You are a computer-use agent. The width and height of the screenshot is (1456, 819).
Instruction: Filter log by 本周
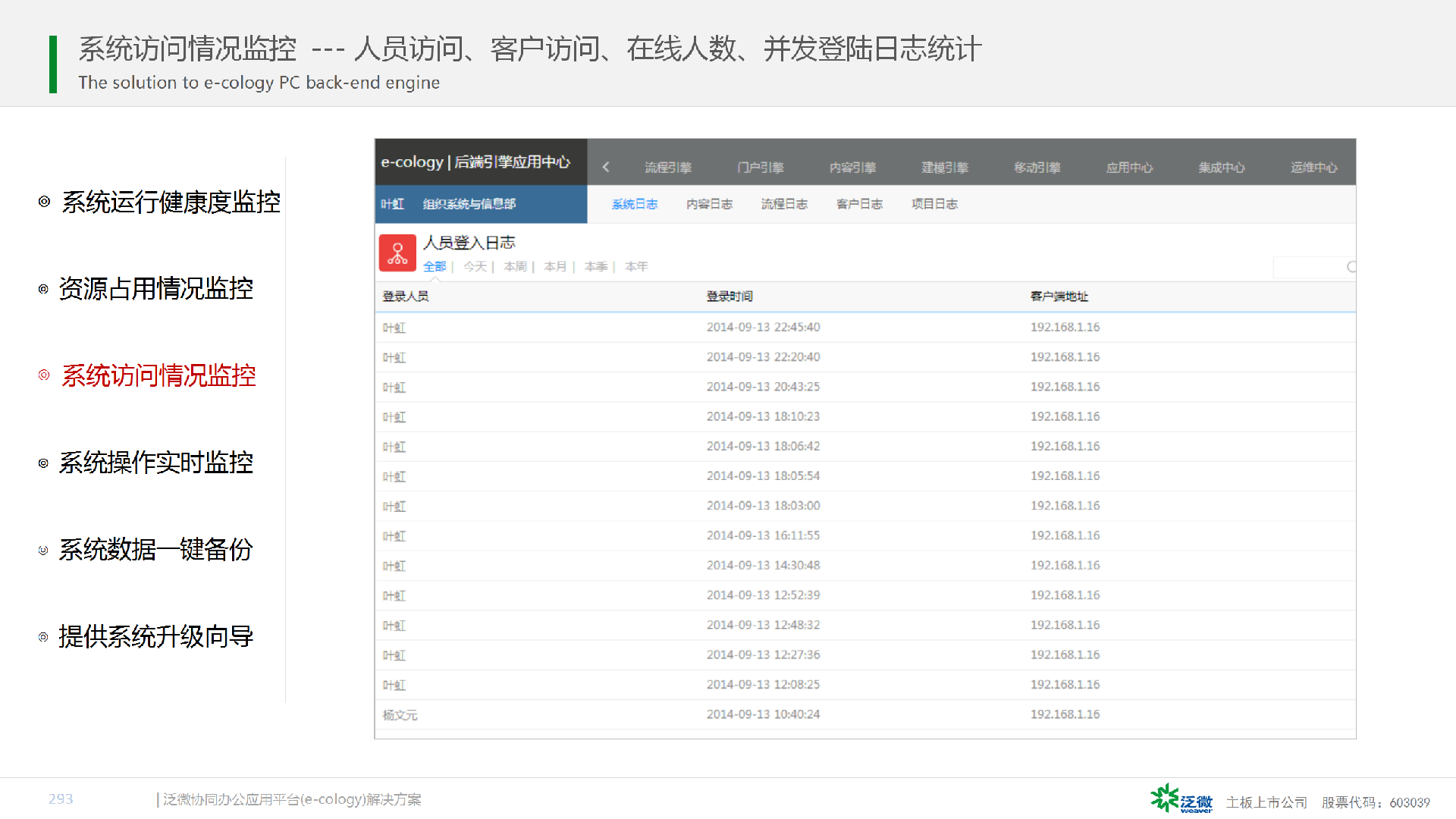[515, 267]
